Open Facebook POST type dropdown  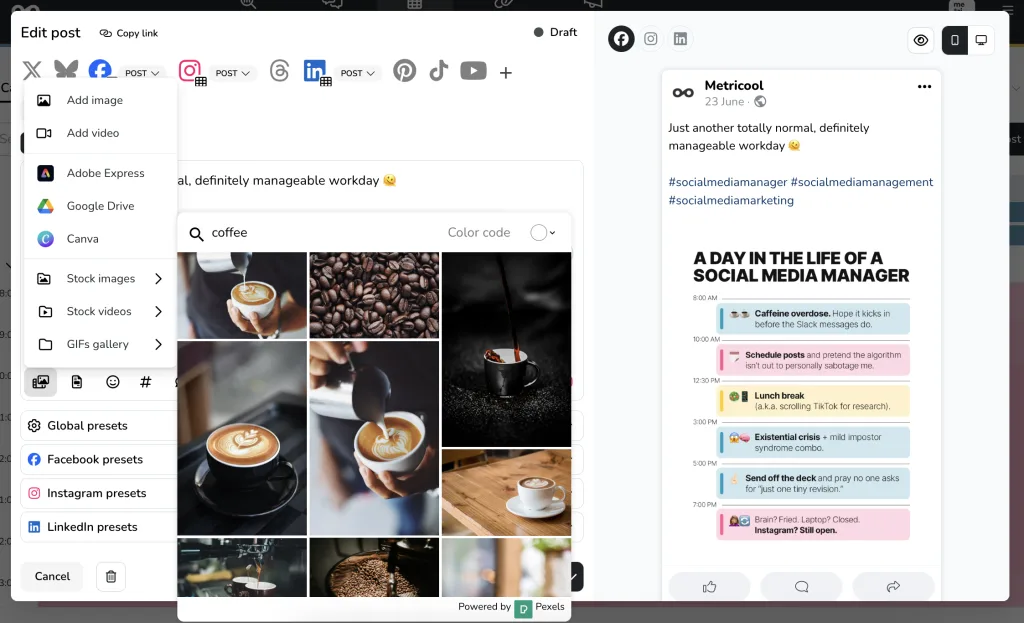click(x=142, y=73)
